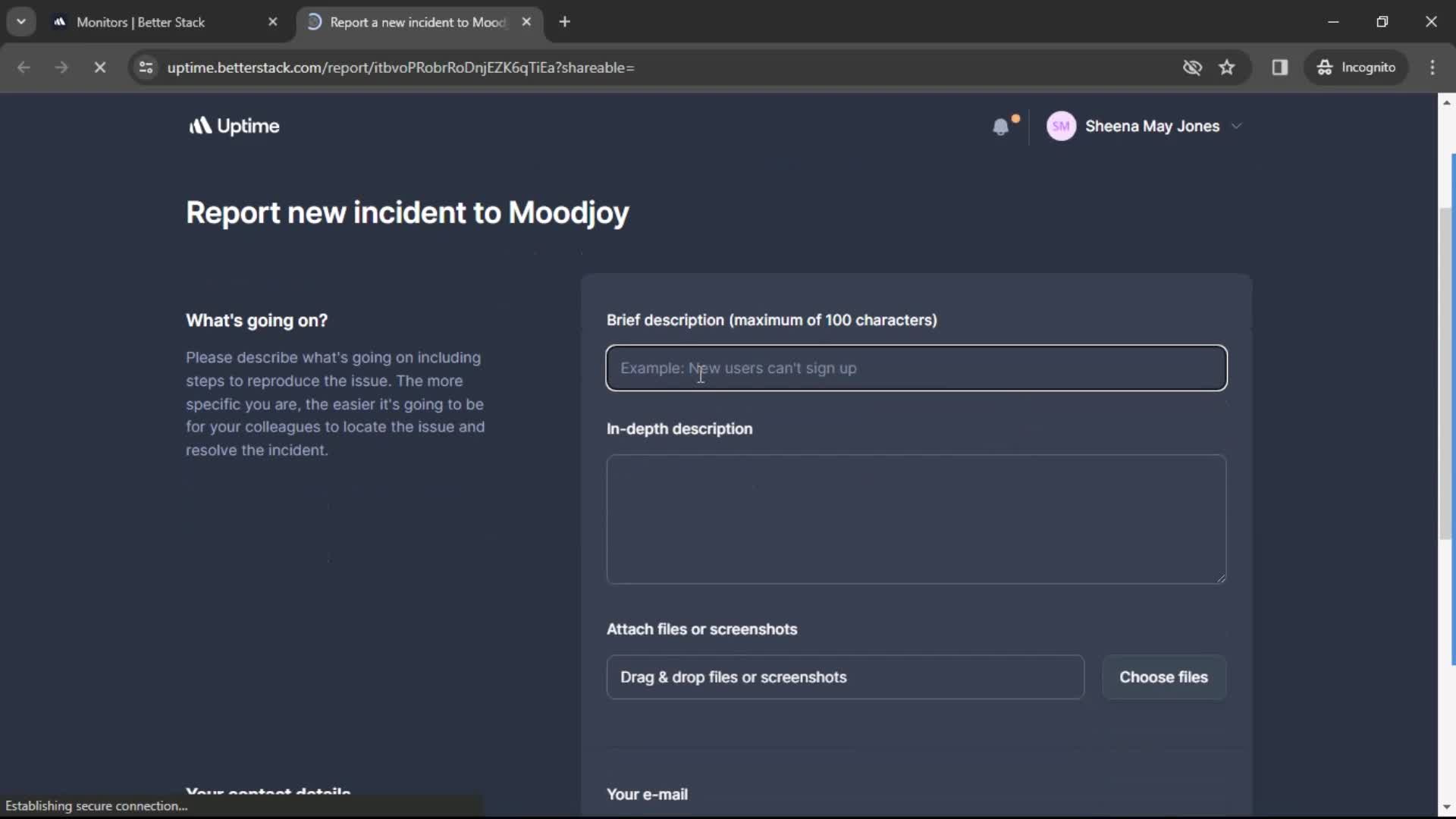Bookmark this page with the star icon

pos(1227,67)
